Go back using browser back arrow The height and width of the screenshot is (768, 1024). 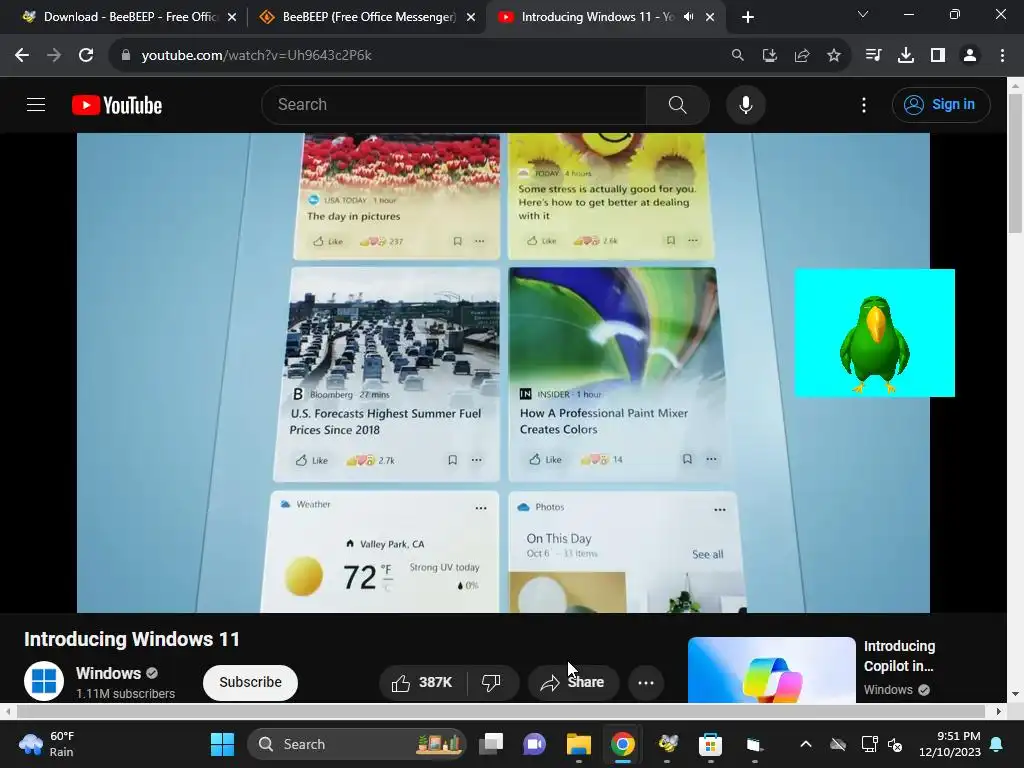point(22,56)
